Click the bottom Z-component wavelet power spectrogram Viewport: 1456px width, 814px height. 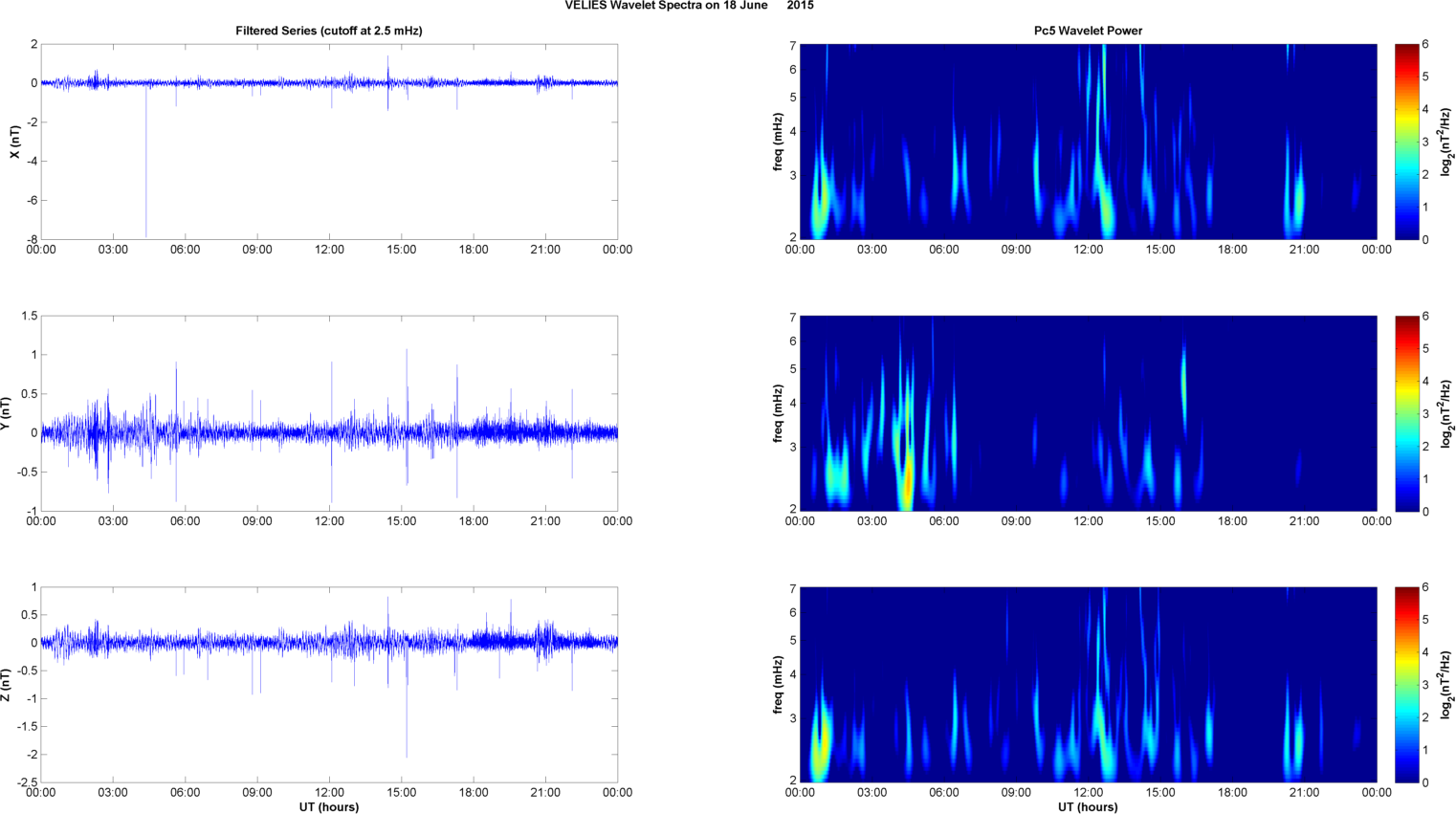click(x=1088, y=685)
